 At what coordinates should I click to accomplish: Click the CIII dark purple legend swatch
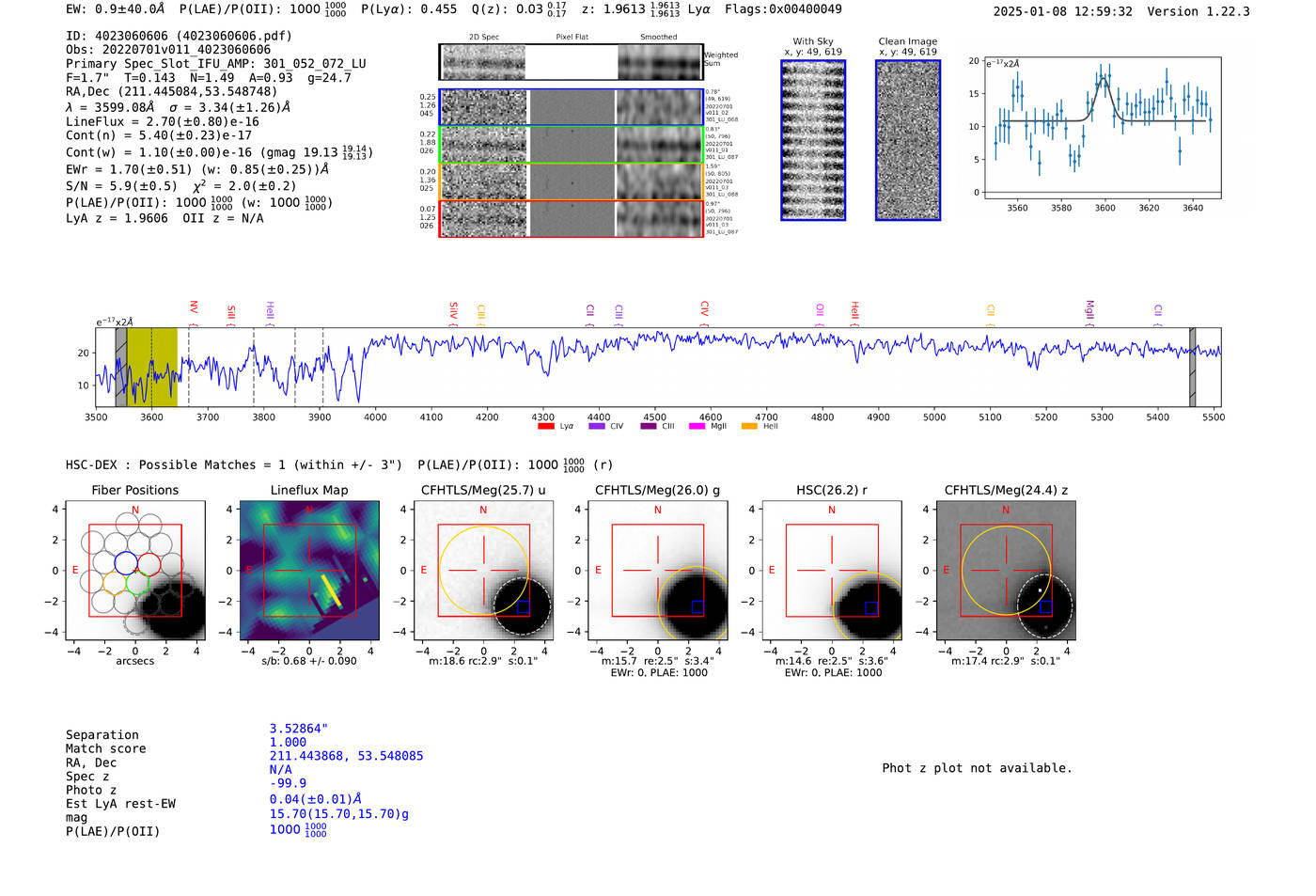[x=649, y=426]
